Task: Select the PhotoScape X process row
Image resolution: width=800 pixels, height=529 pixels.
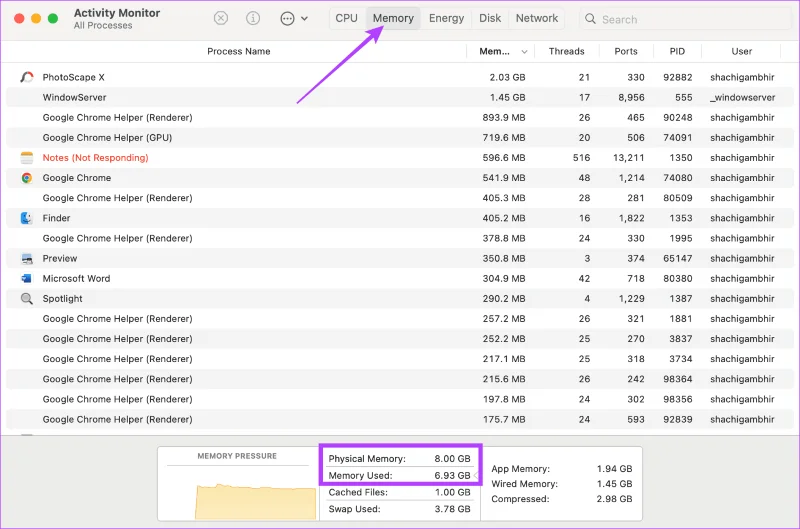Action: [x=400, y=77]
